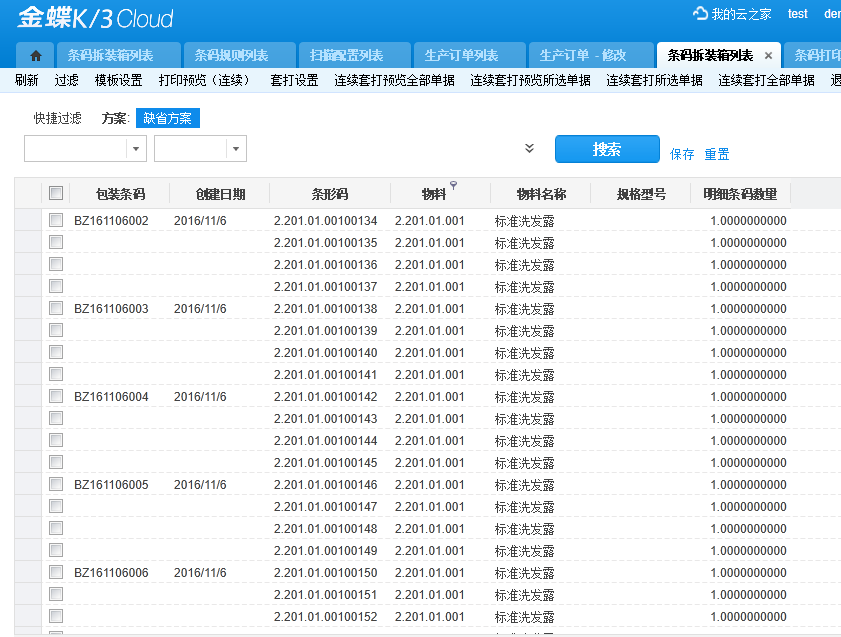This screenshot has width=841, height=637.
Task: Click the 金蝶K/3 Cloud logo
Action: [95, 18]
